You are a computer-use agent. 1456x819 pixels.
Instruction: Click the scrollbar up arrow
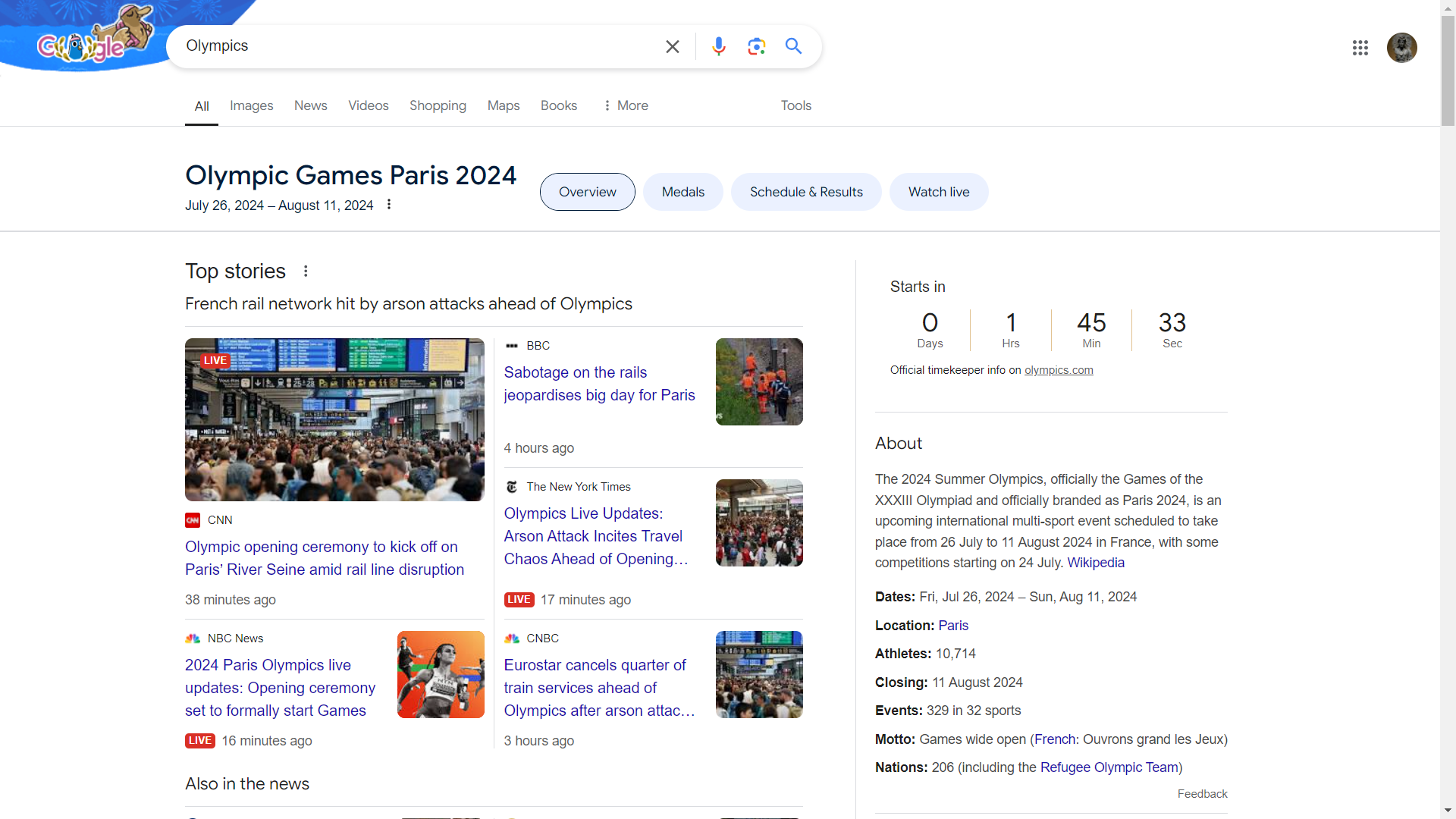click(1448, 7)
